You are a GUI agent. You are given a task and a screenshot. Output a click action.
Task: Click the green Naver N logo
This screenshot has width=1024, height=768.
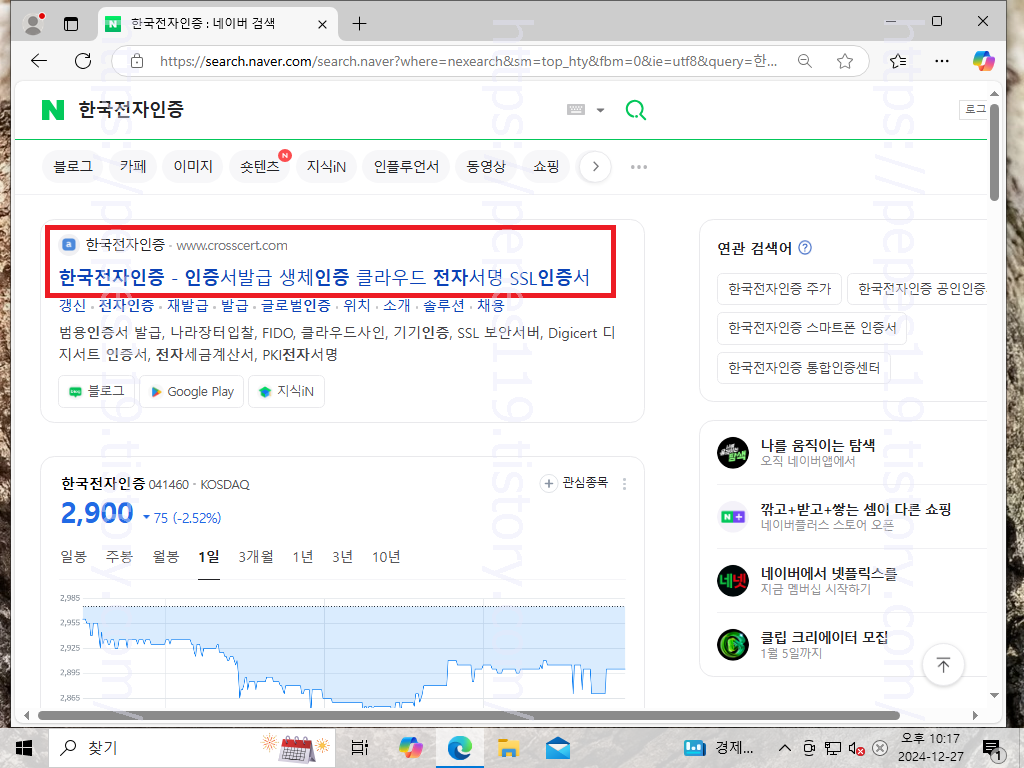[x=53, y=110]
